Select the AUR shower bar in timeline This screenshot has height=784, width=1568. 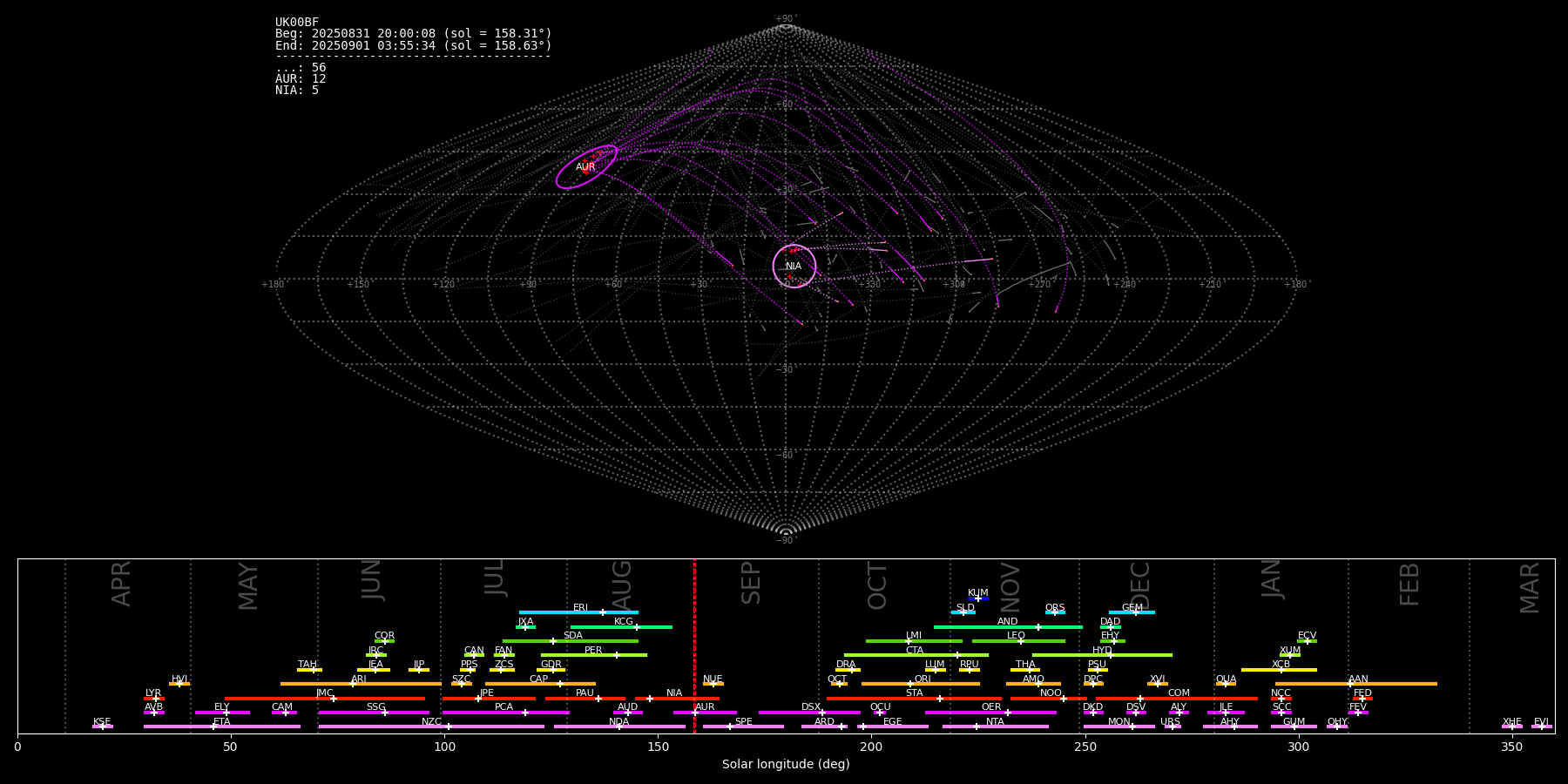point(705,713)
